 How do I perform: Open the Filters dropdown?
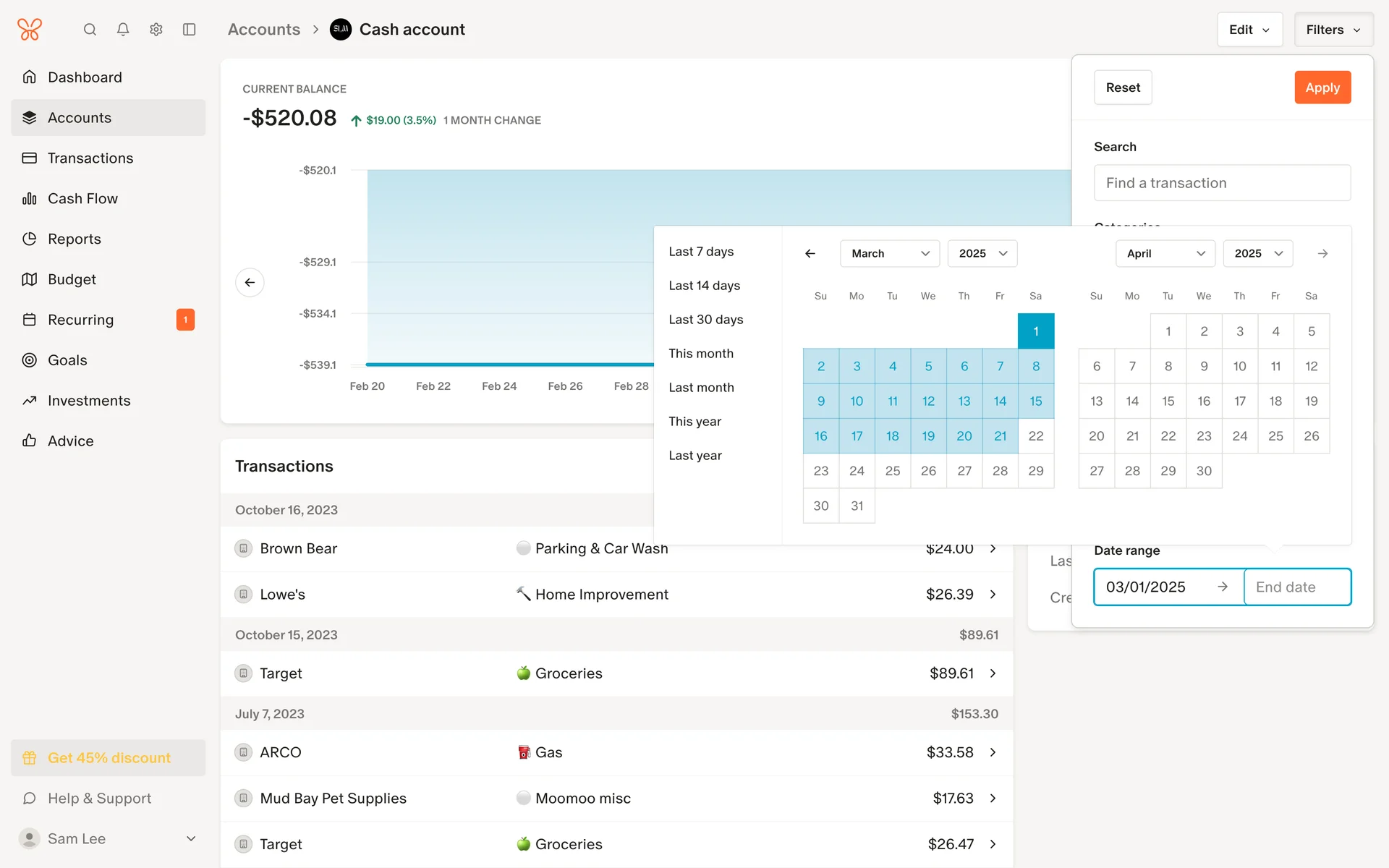coord(1333,30)
